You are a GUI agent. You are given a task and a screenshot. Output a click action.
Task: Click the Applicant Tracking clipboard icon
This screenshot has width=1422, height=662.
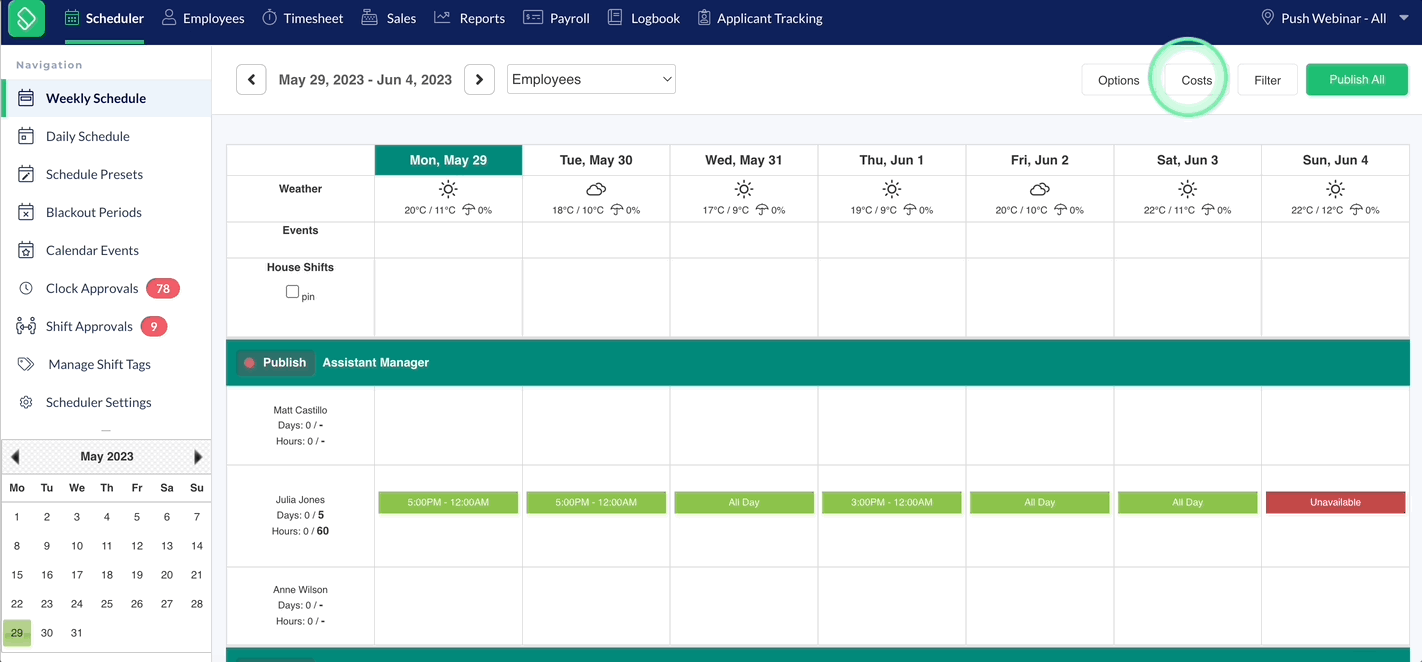point(704,18)
